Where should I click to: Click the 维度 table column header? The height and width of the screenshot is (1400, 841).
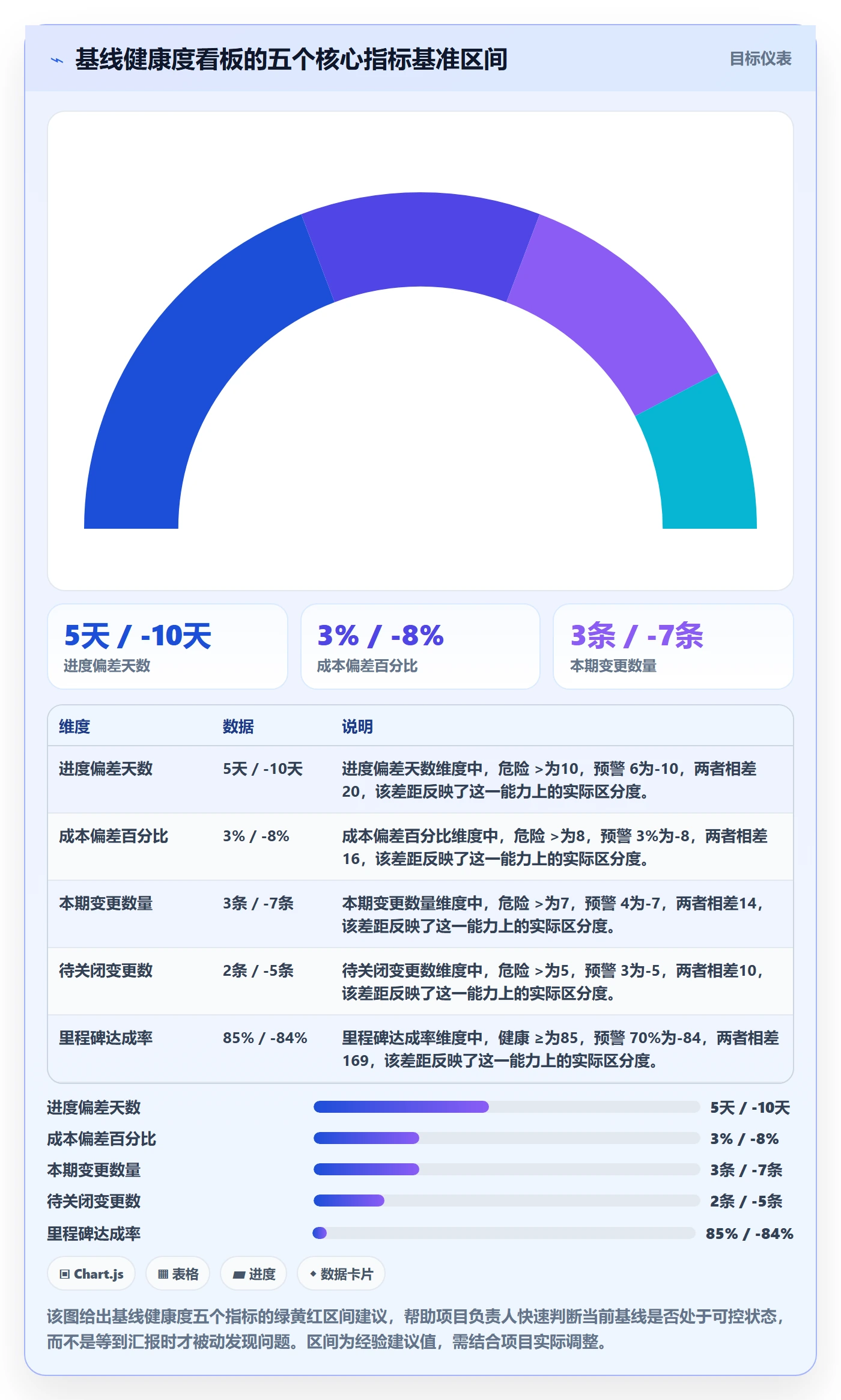74,726
